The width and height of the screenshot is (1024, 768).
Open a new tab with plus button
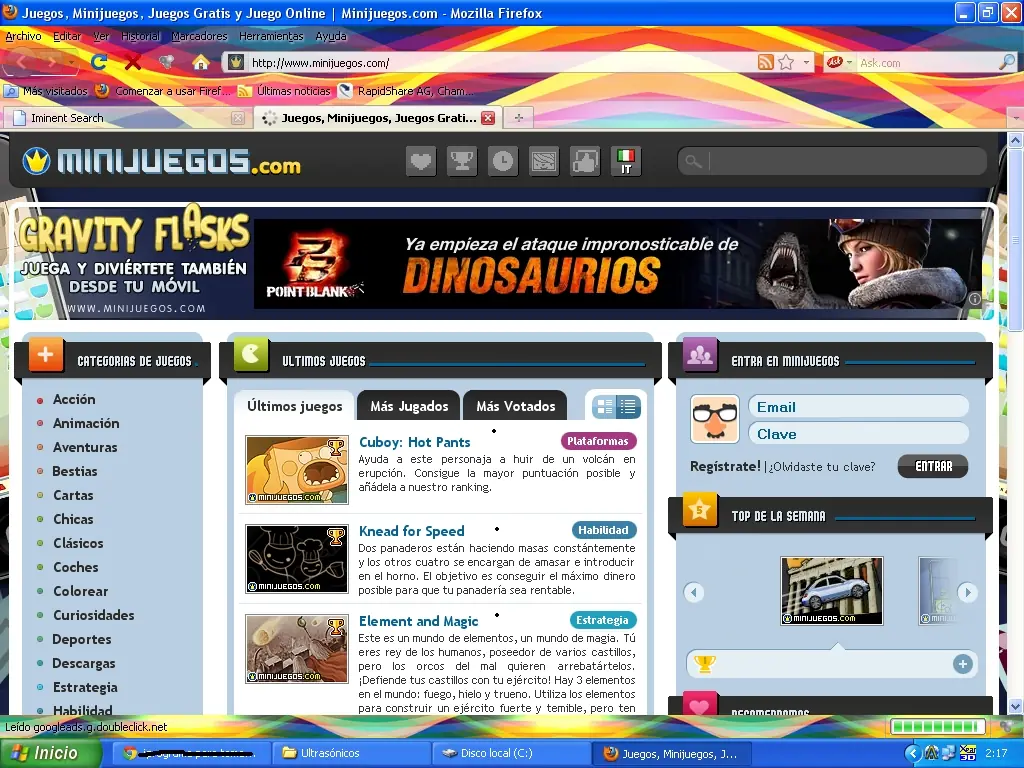pos(519,118)
